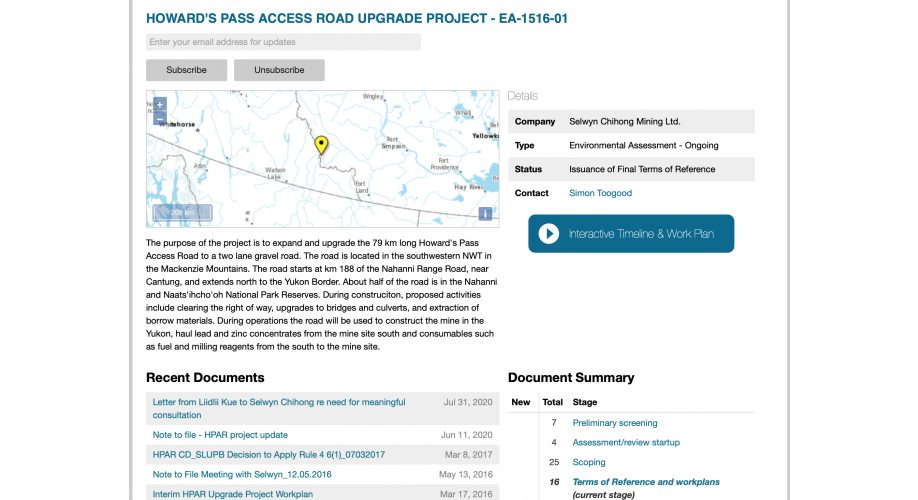918x500 pixels.
Task: Click the Mar 8, 2017 date
Action: (x=468, y=455)
